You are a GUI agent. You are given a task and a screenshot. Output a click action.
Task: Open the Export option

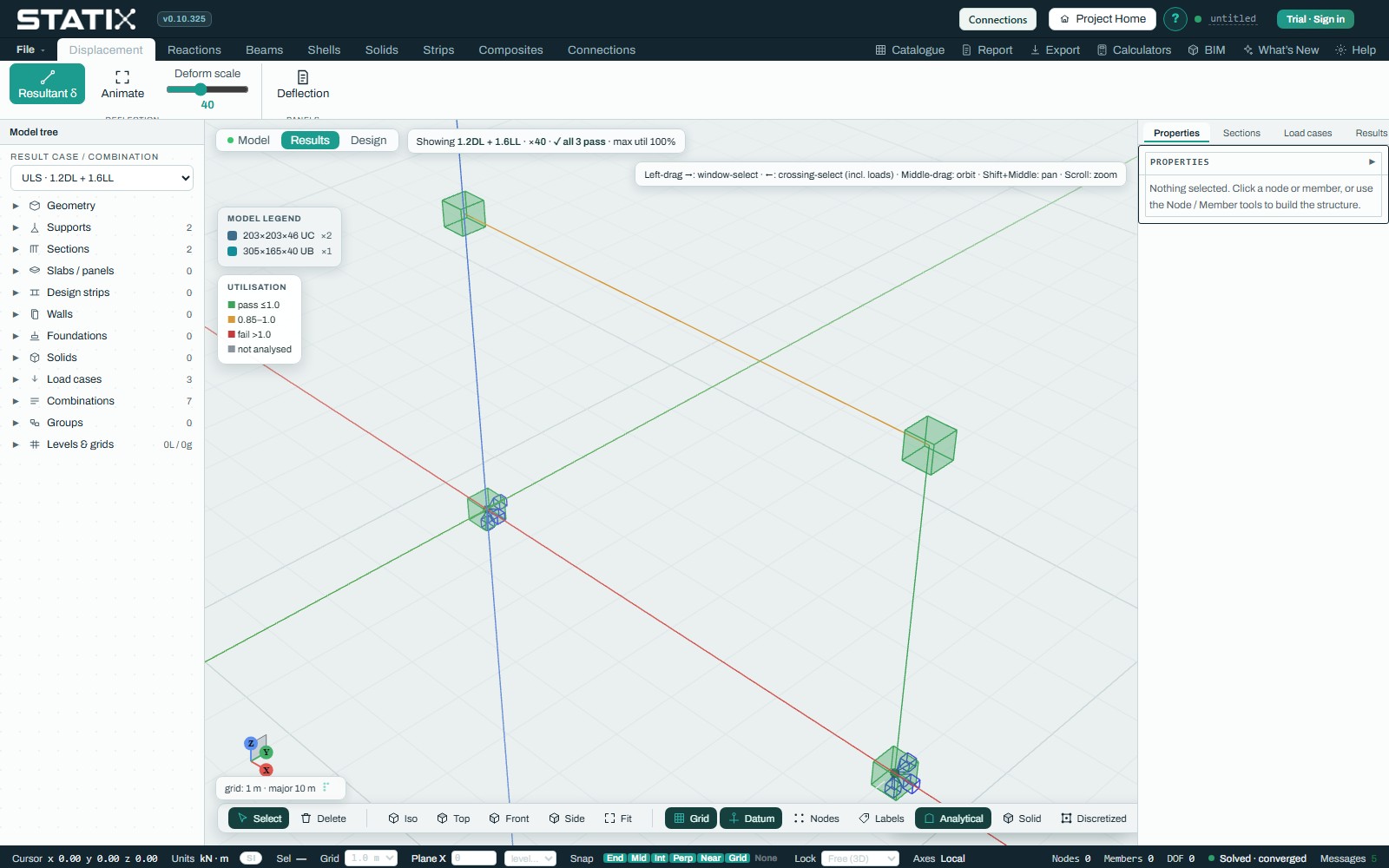1055,50
